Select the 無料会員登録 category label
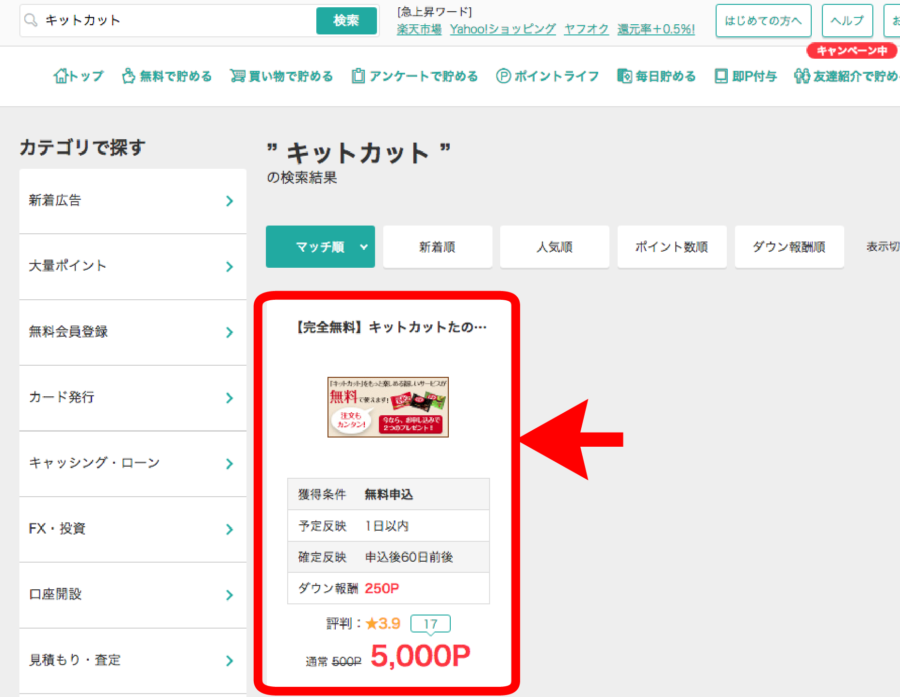The height and width of the screenshot is (697, 900). pyautogui.click(x=68, y=332)
